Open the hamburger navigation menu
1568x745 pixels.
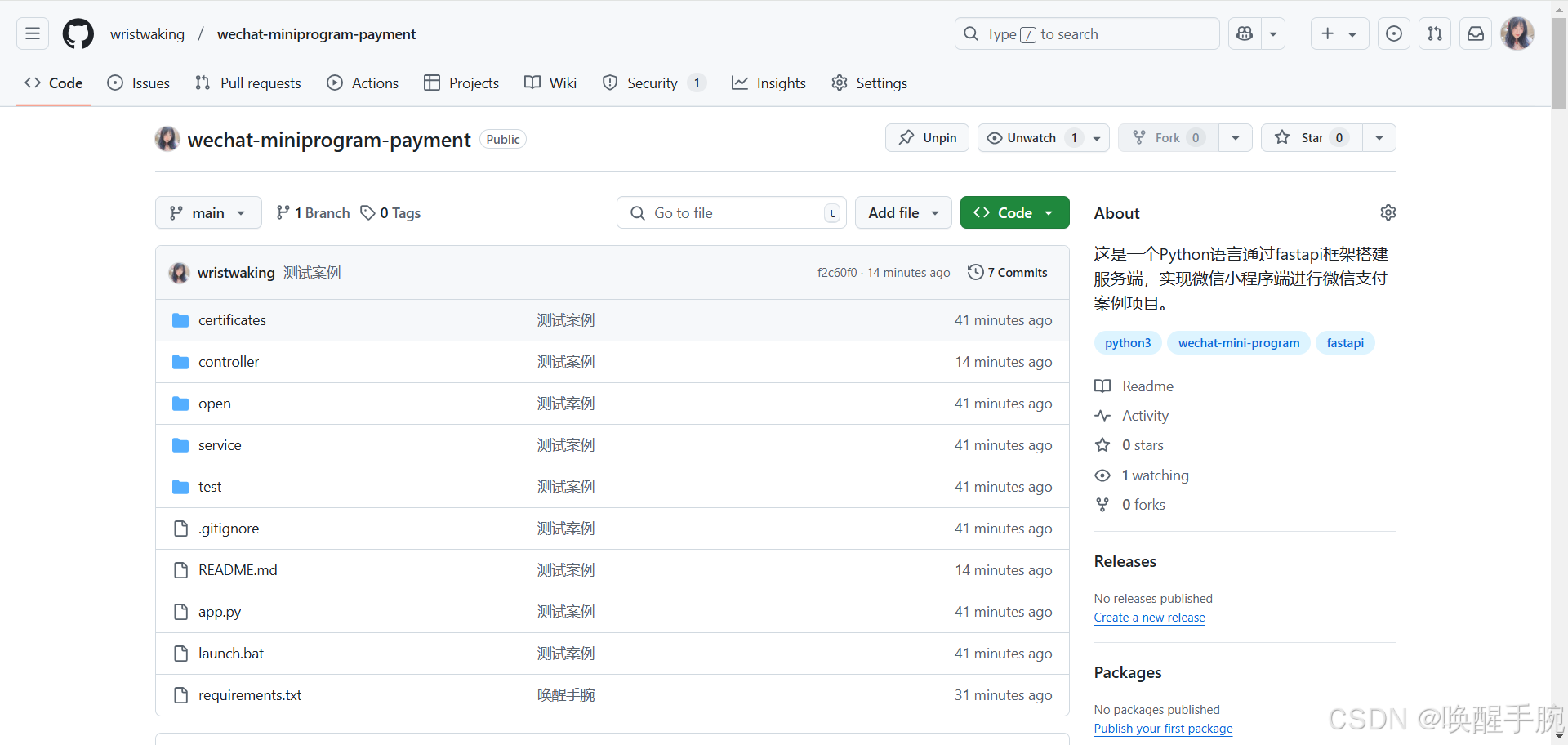33,33
